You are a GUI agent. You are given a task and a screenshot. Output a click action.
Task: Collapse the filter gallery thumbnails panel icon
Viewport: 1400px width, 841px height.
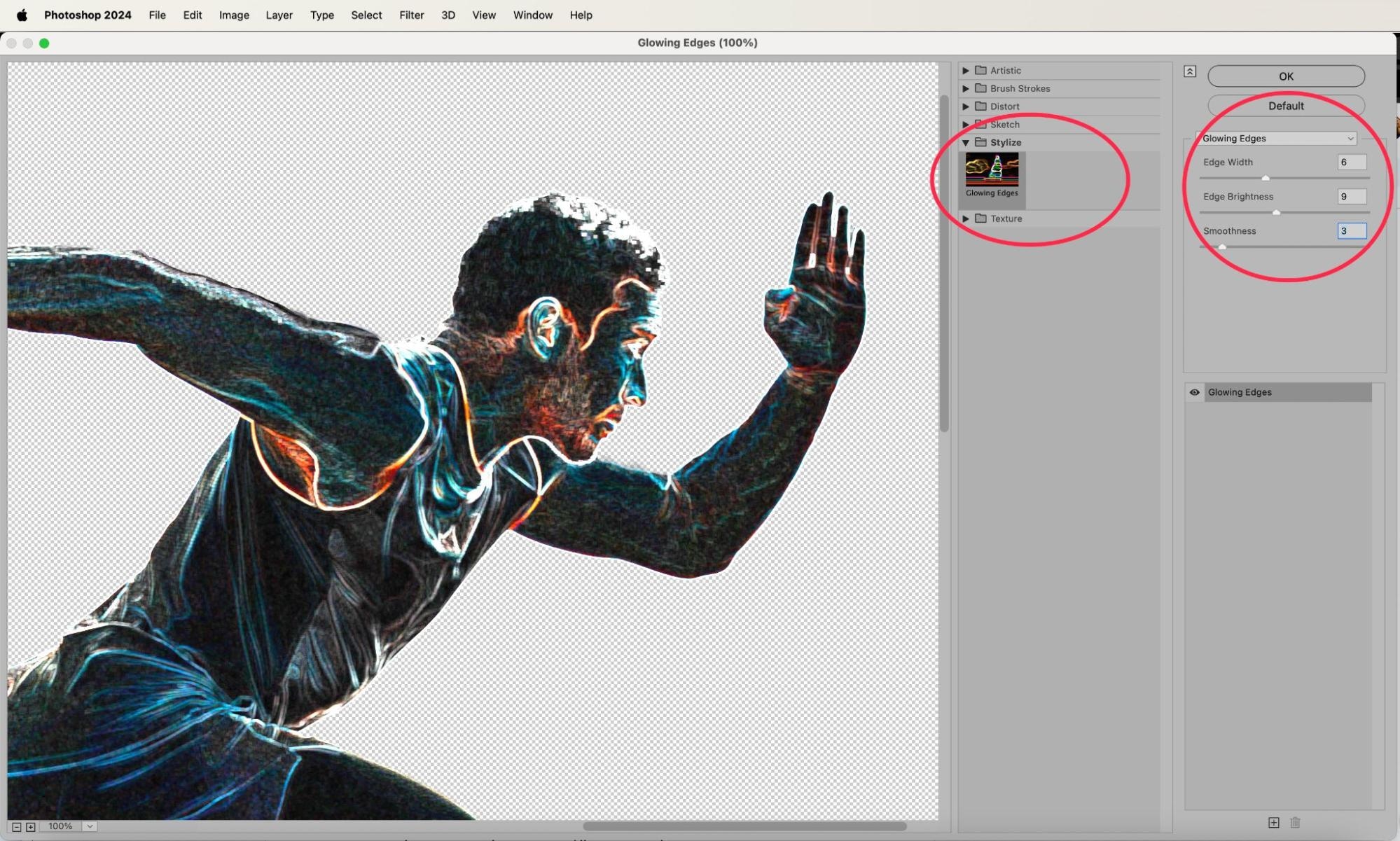click(x=1190, y=71)
